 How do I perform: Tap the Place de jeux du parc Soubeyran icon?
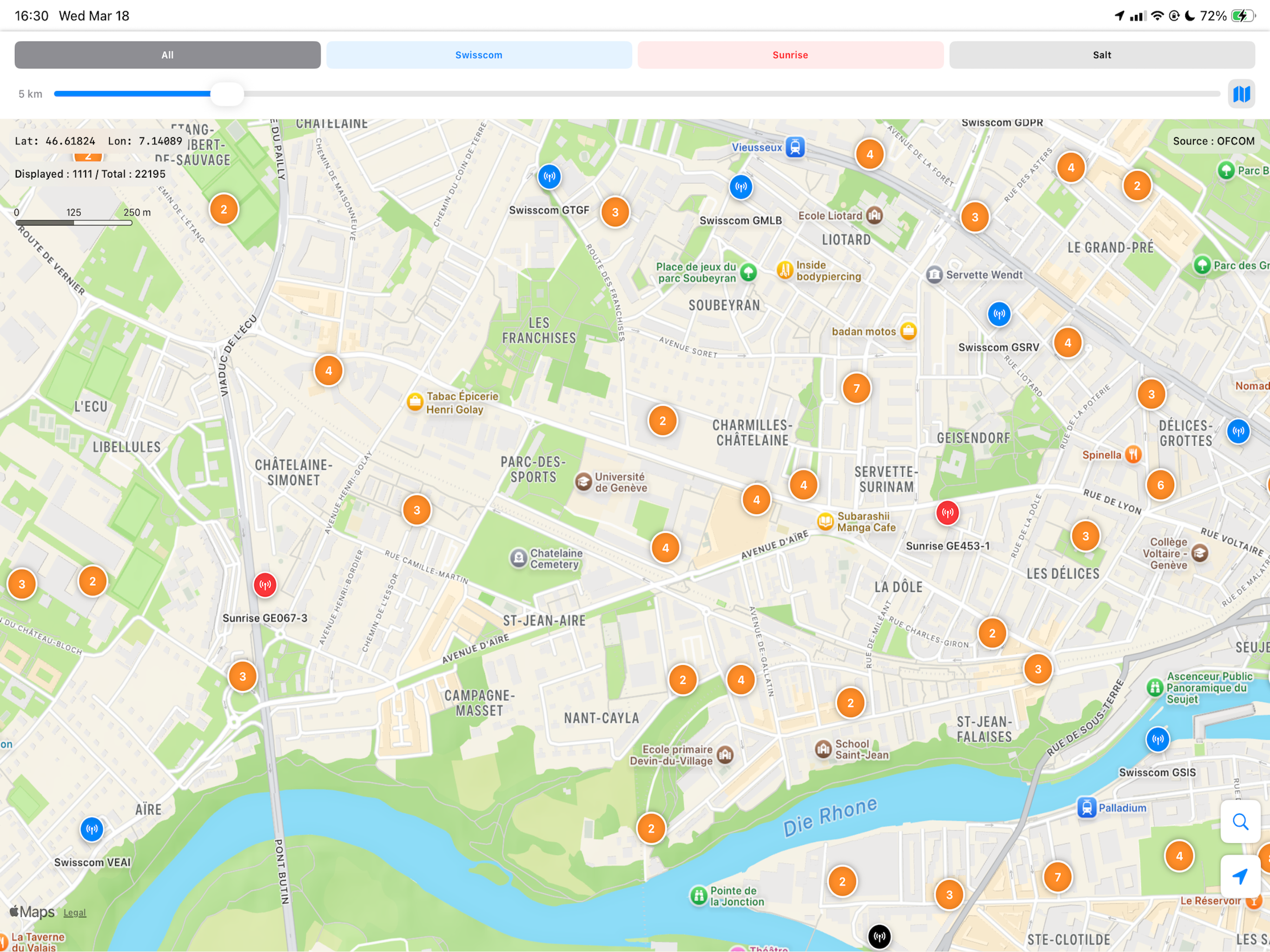[747, 271]
